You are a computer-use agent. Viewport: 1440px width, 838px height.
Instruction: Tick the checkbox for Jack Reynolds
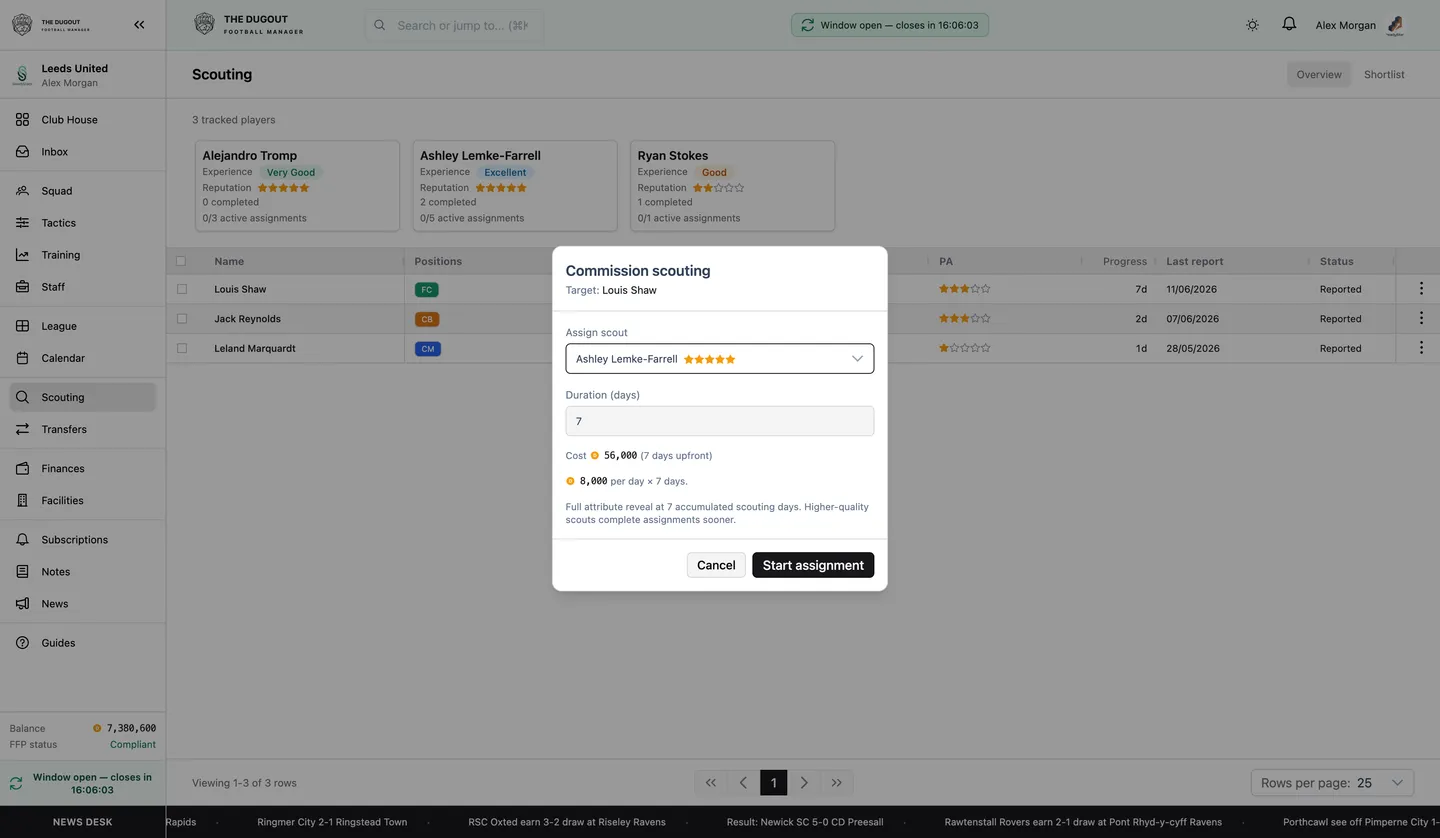click(181, 319)
